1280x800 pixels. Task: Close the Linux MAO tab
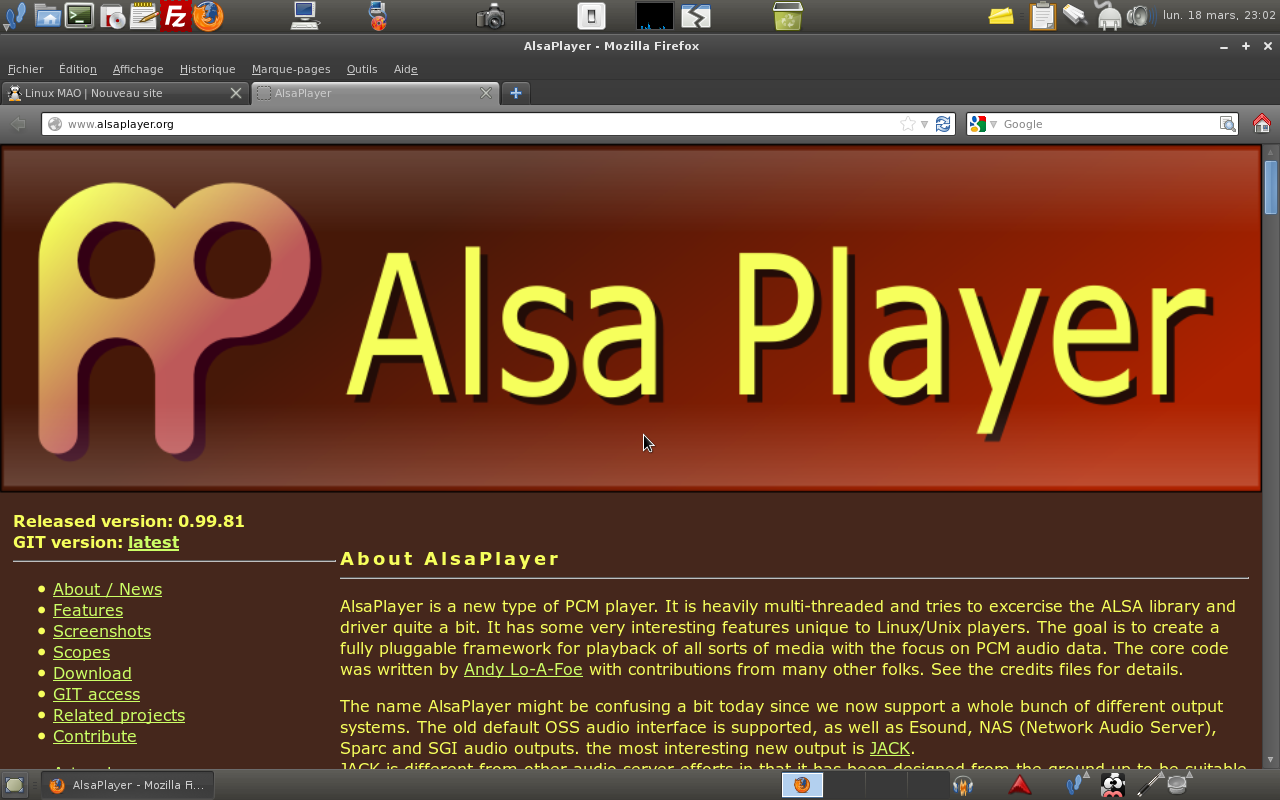[236, 93]
